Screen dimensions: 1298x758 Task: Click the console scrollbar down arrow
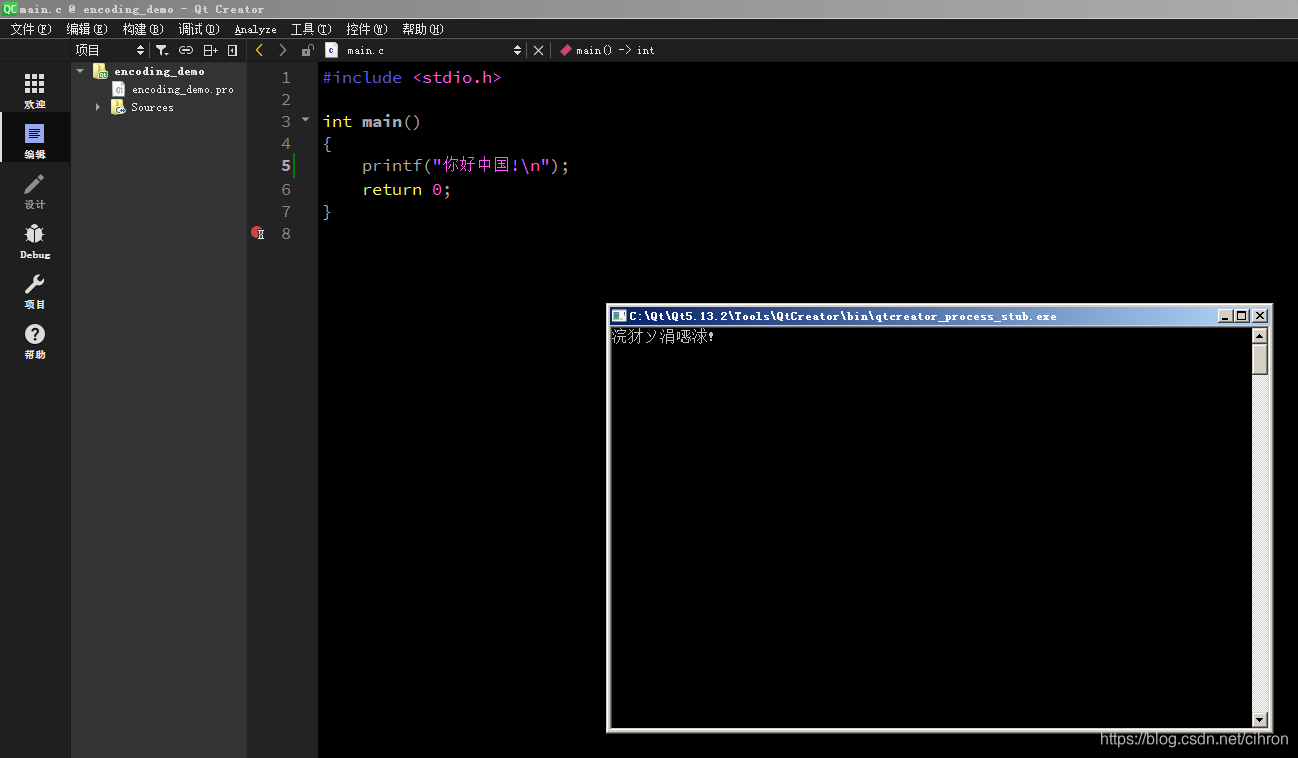[1260, 720]
